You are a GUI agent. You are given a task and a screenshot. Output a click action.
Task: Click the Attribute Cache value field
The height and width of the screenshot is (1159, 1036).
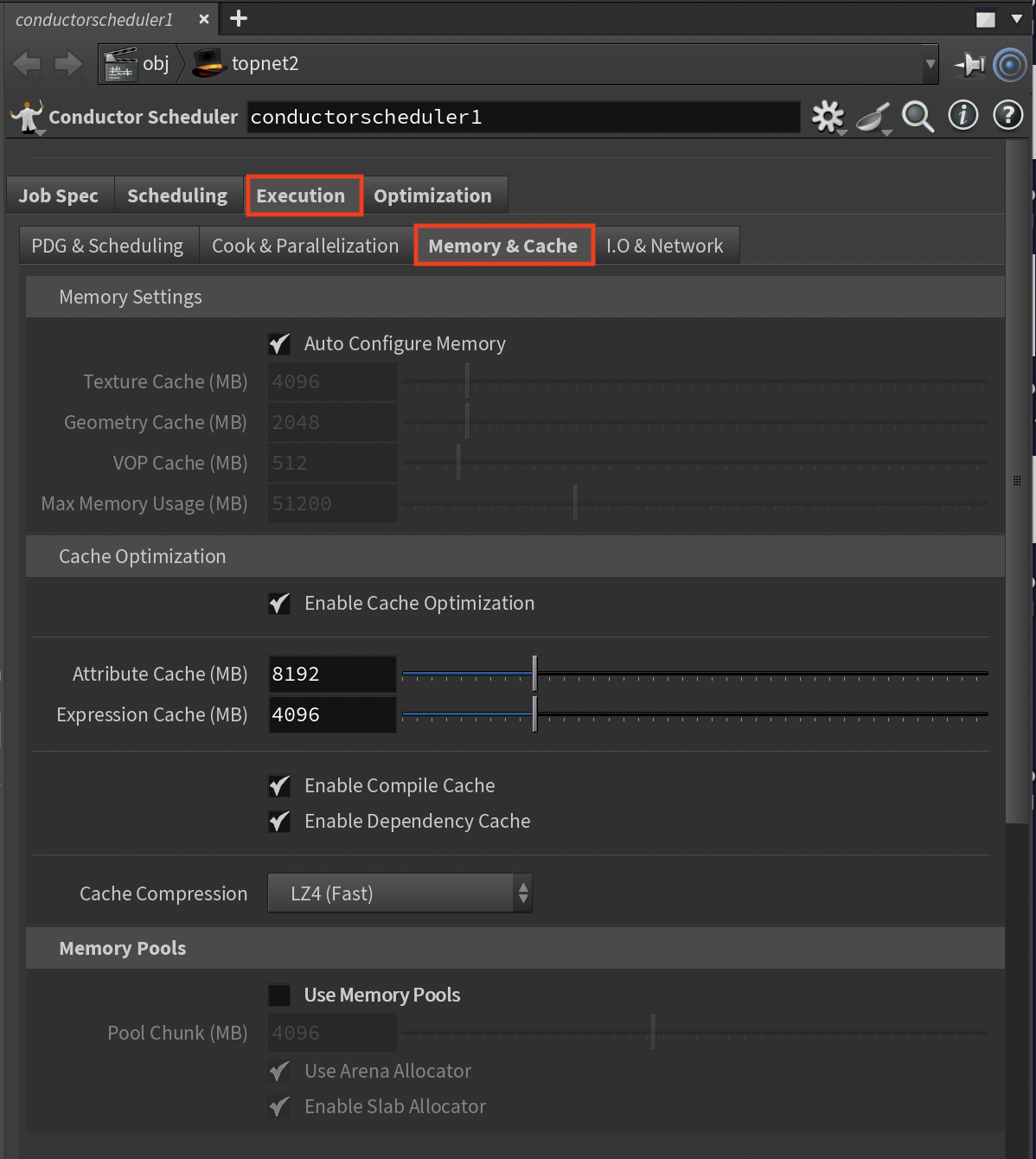tap(332, 674)
